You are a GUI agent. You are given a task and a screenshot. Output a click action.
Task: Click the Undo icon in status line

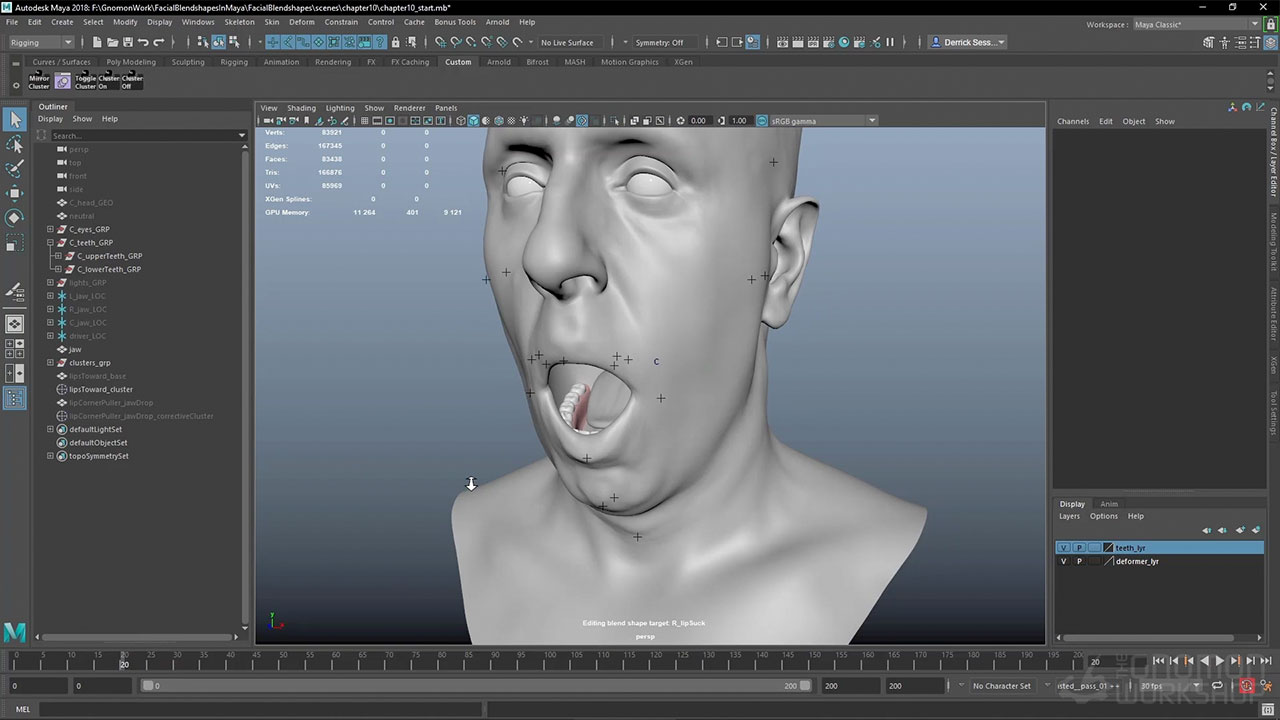pos(143,42)
